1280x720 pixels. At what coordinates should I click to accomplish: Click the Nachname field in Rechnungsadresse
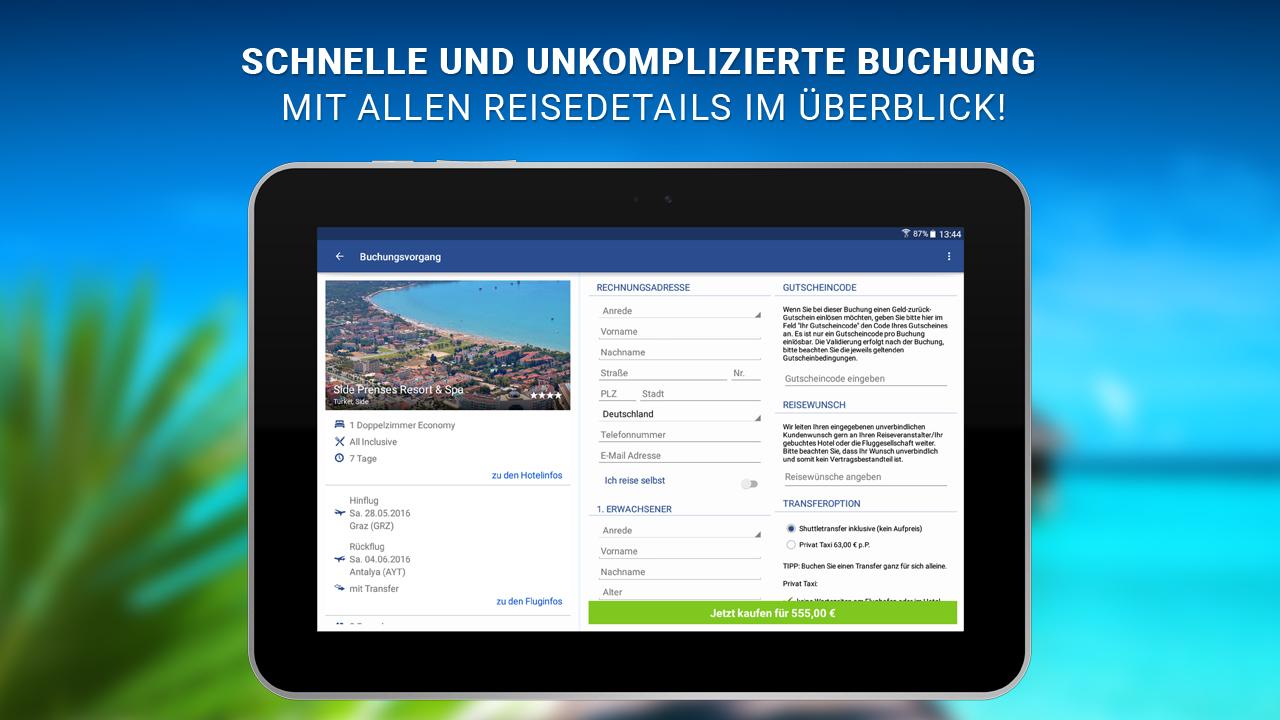point(680,352)
